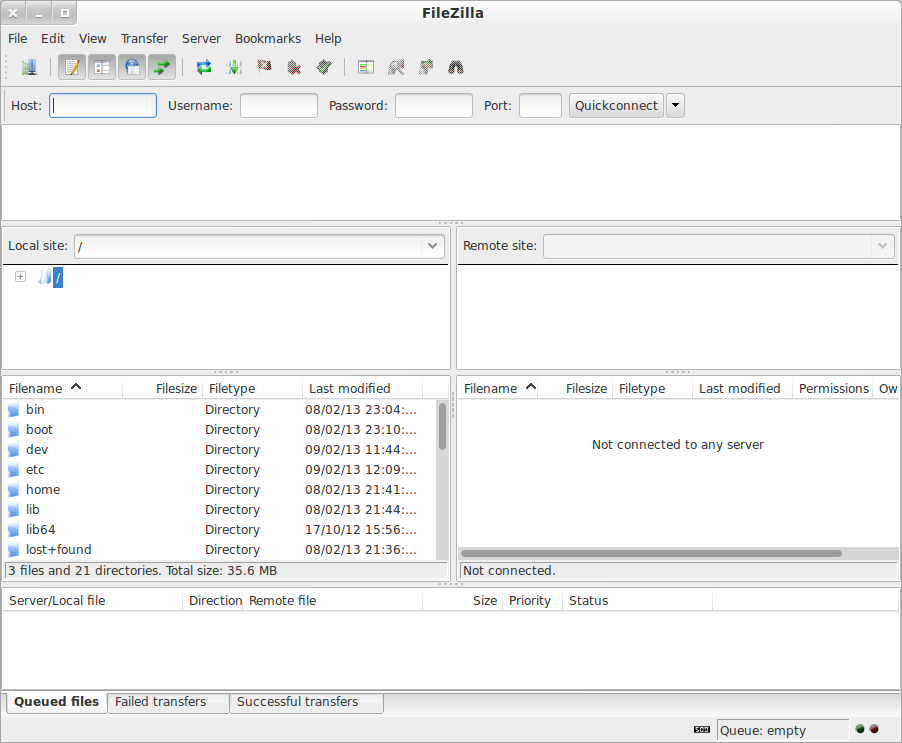The width and height of the screenshot is (902, 743).
Task: Search for files on the server
Action: (x=454, y=66)
